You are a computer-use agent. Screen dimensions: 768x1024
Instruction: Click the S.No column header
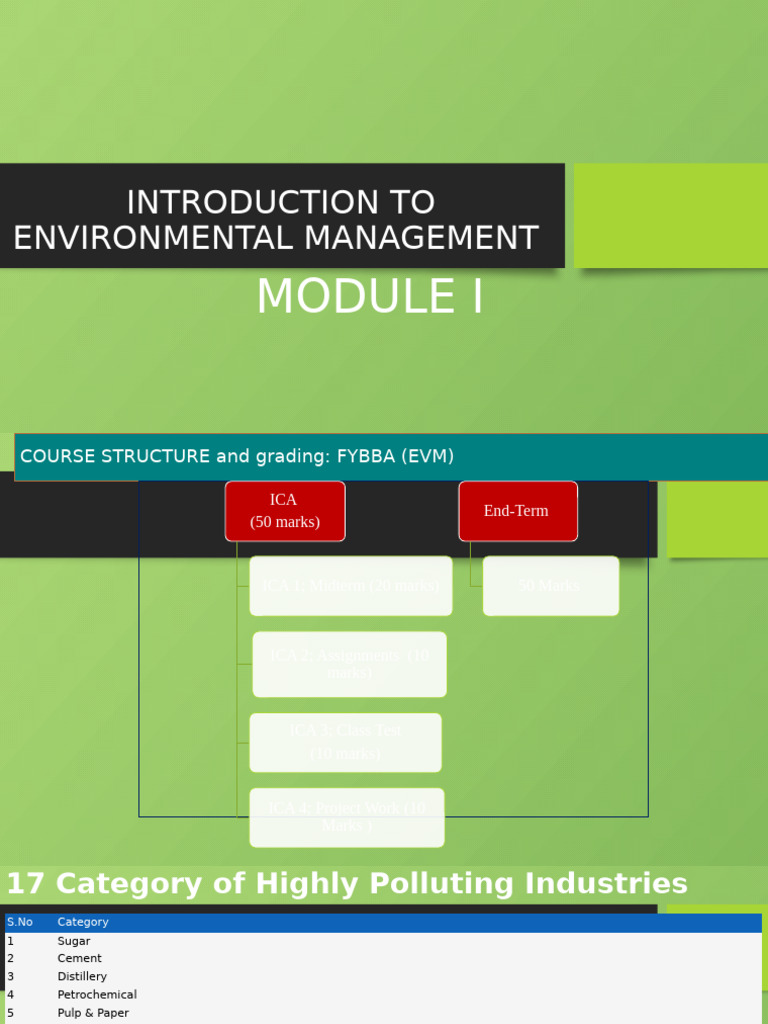[20, 921]
